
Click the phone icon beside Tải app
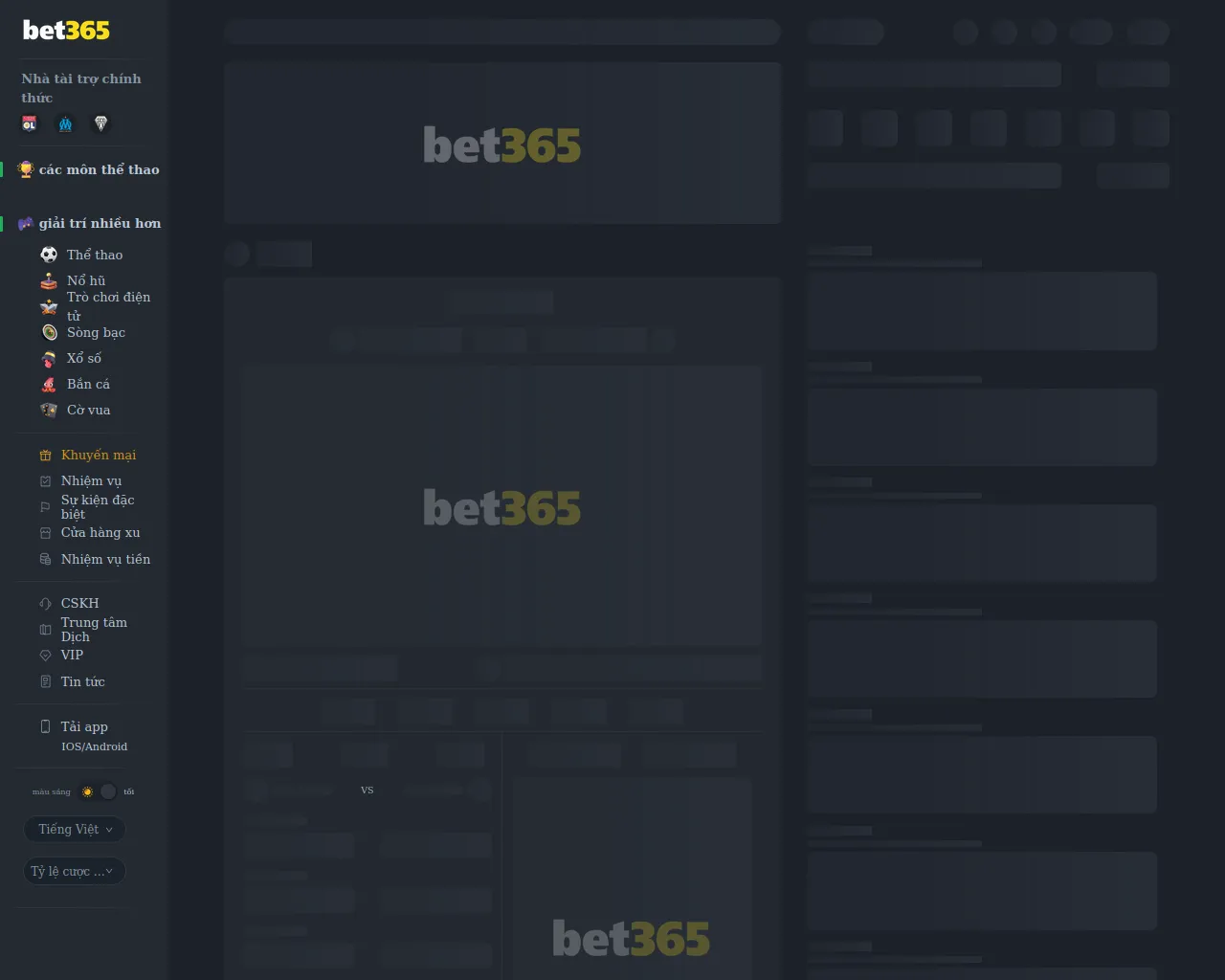[x=45, y=726]
